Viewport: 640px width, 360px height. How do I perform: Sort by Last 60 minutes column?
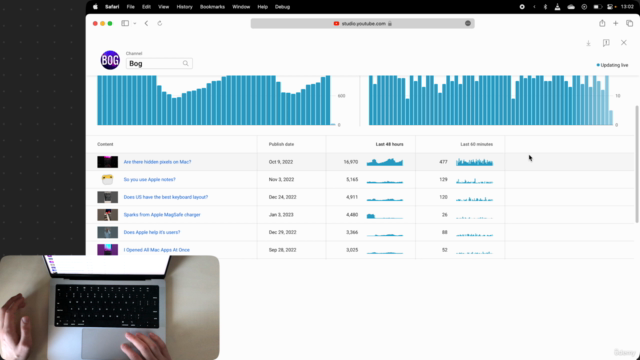[x=476, y=144]
